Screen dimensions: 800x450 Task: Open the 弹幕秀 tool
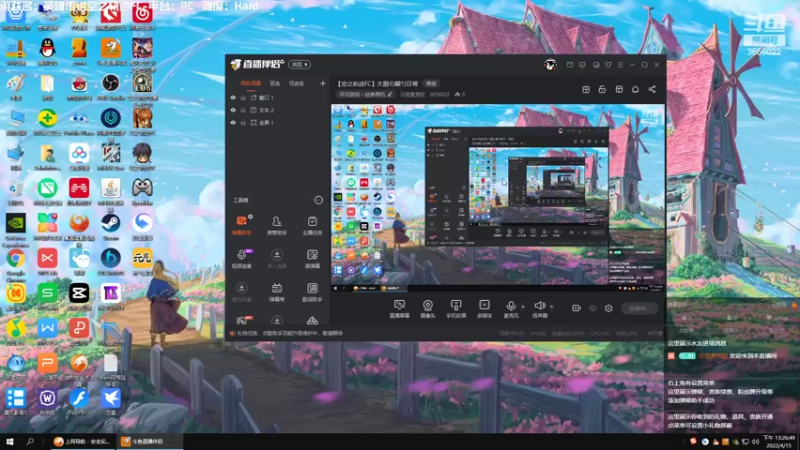tap(277, 292)
